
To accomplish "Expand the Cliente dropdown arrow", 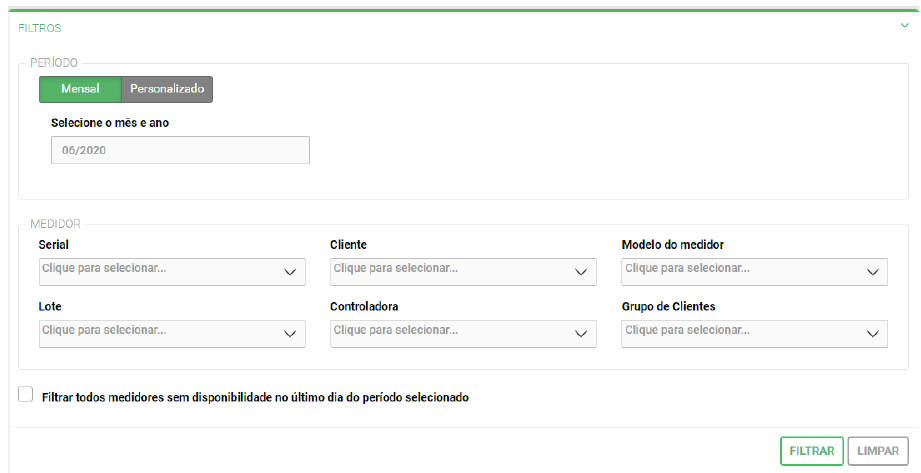I will 581,272.
